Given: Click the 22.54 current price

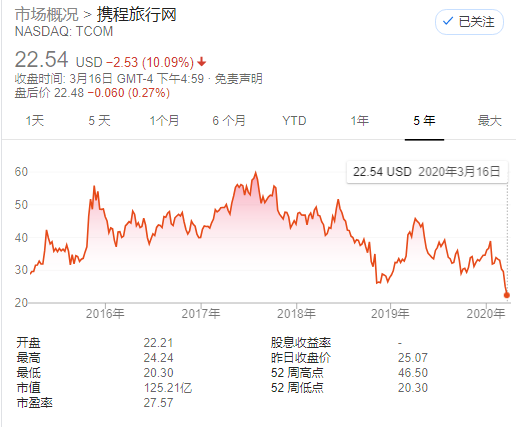Looking at the screenshot, I should pos(41,59).
